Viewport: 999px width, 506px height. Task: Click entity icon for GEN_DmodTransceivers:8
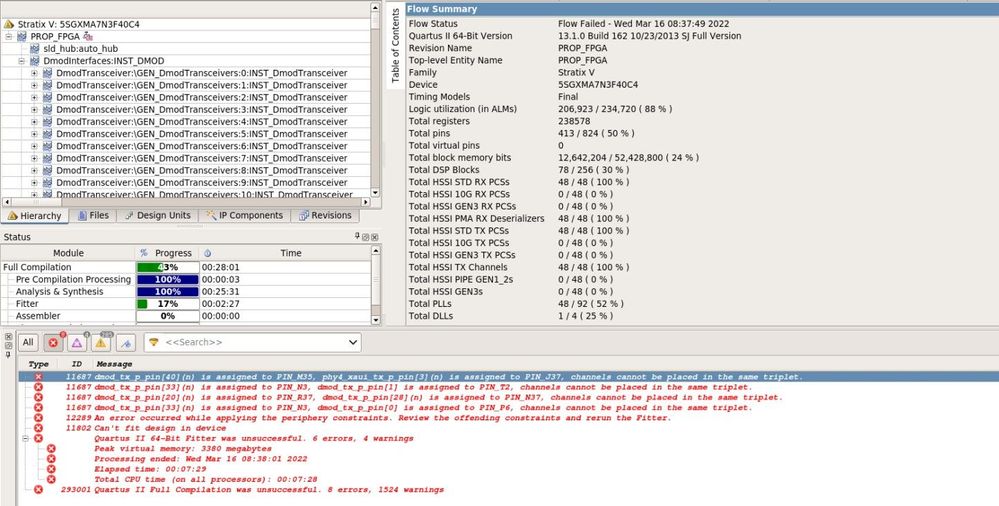[47, 170]
